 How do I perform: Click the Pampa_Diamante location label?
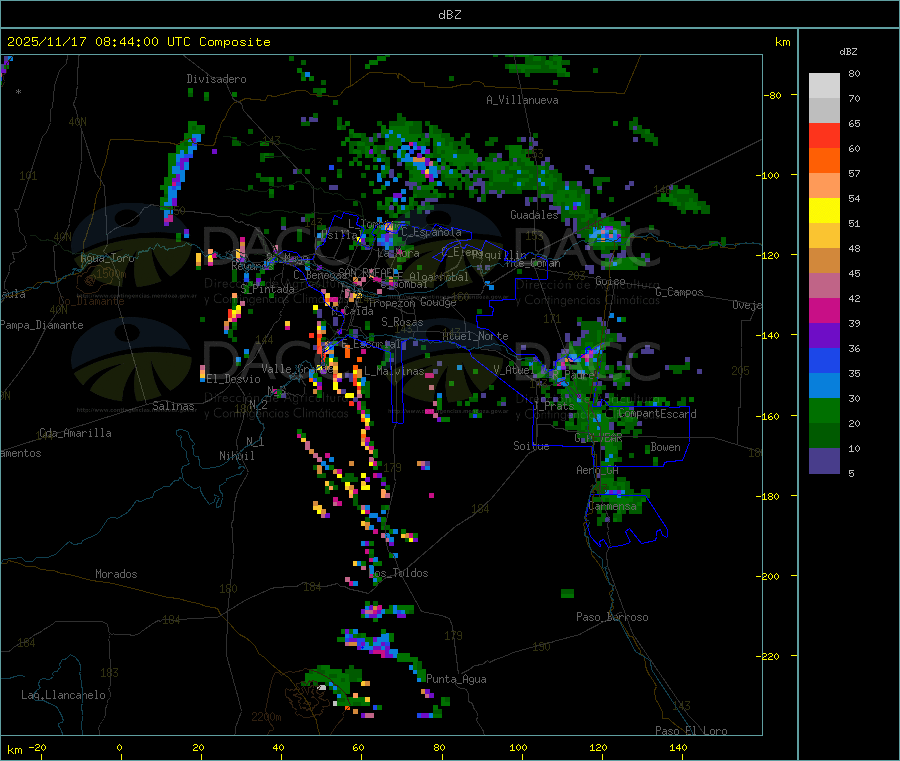coord(42,325)
